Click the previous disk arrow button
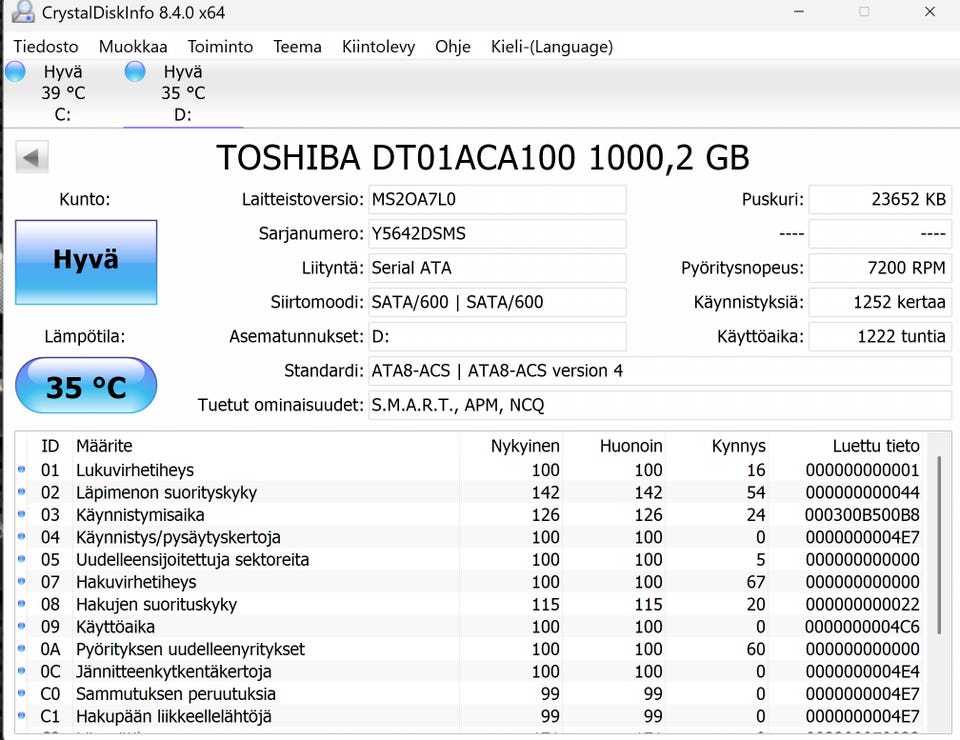 tap(32, 157)
